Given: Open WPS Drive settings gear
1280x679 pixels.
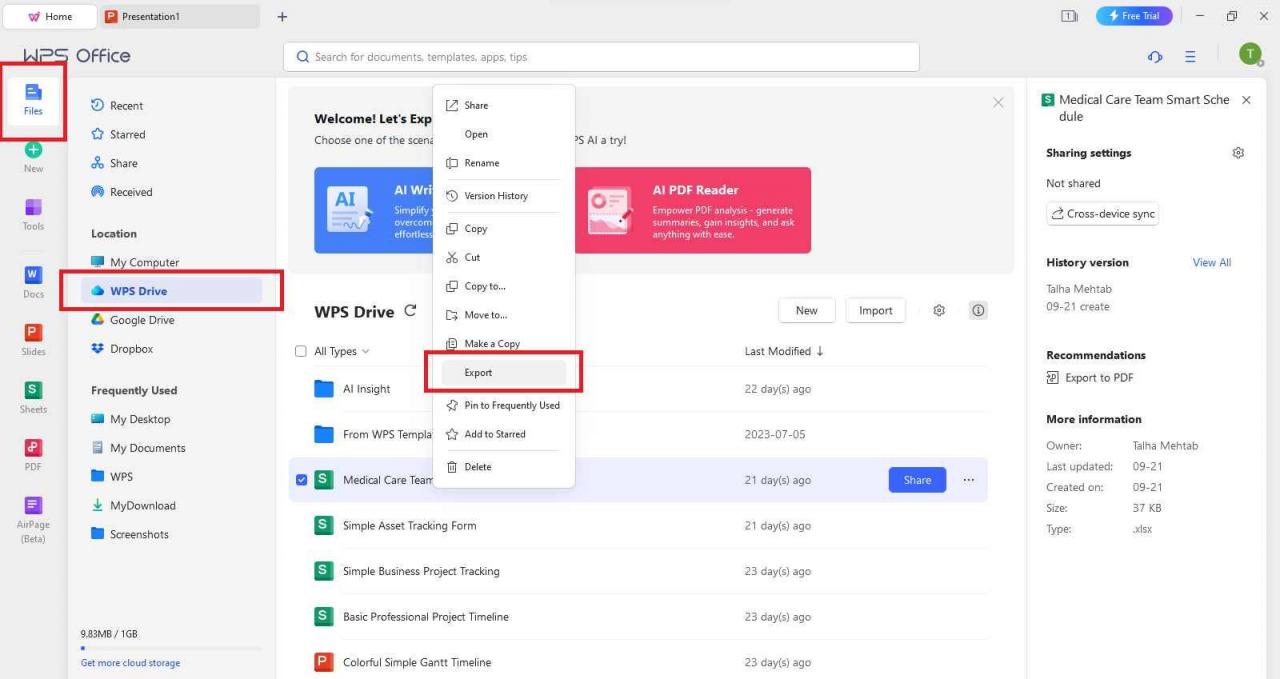Looking at the screenshot, I should [939, 310].
